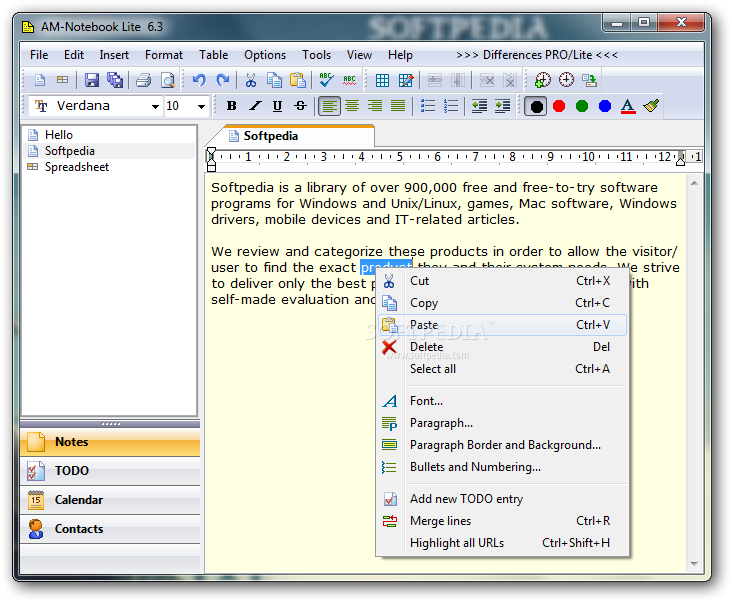The height and width of the screenshot is (602, 732).
Task: Run spell check with ABC checkmark icon
Action: click(326, 80)
